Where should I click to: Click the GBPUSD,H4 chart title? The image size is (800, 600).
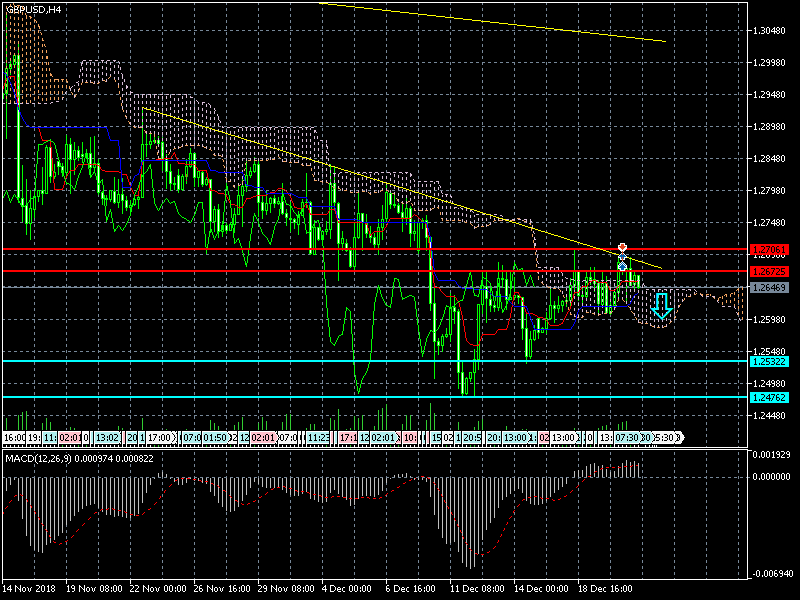[33, 9]
